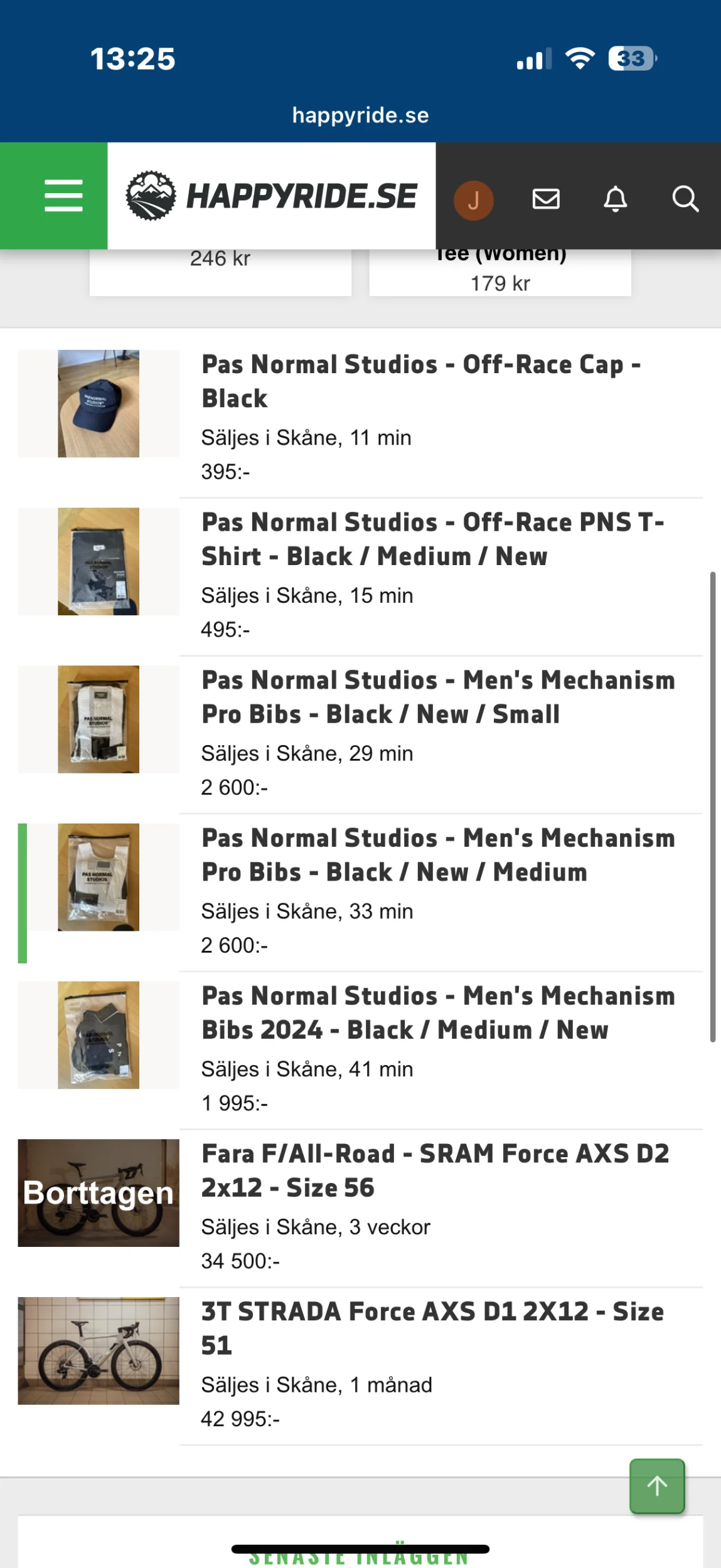Open the messages envelope icon
This screenshot has width=721, height=1568.
(545, 199)
